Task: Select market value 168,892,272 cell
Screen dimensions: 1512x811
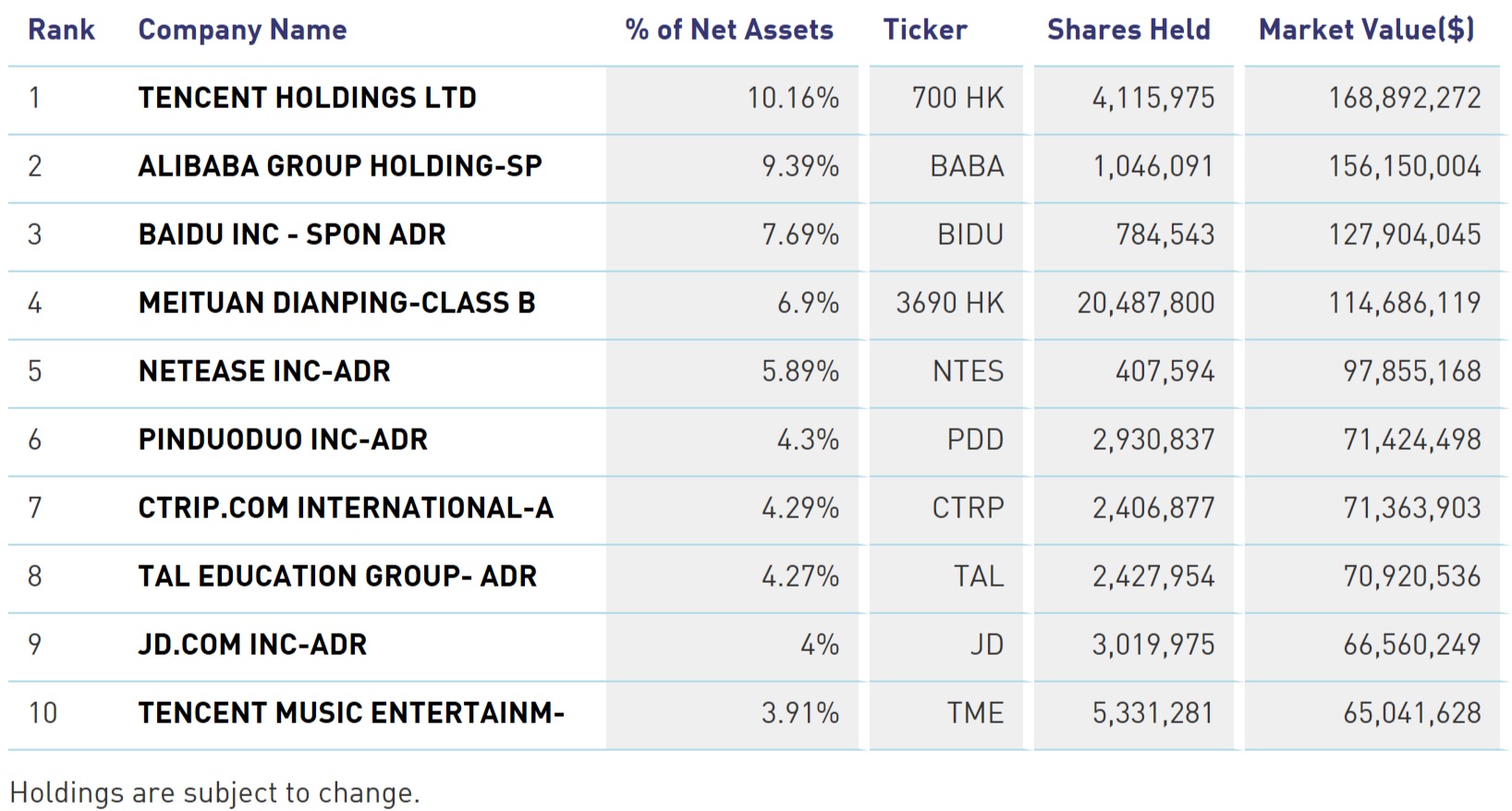Action: click(1404, 98)
